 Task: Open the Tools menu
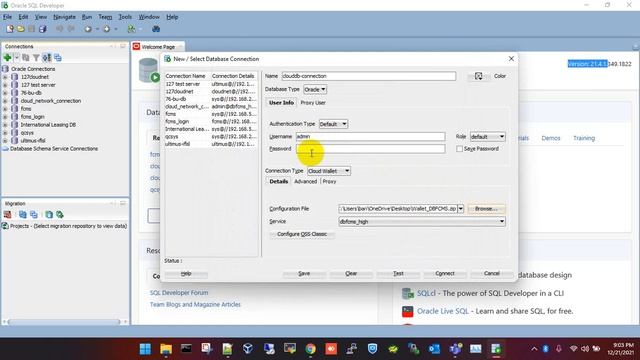pos(125,17)
